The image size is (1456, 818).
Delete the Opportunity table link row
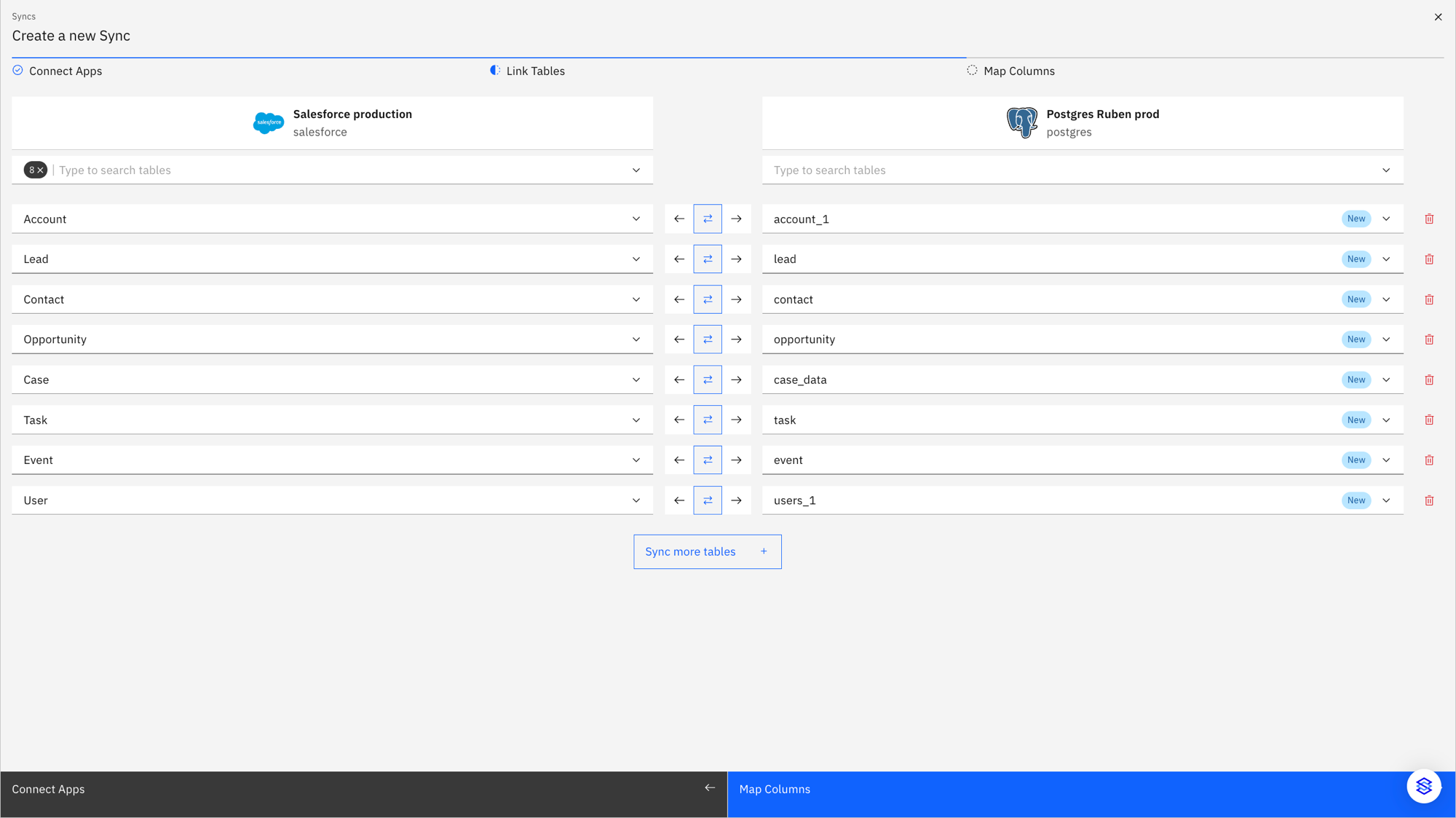[1429, 339]
